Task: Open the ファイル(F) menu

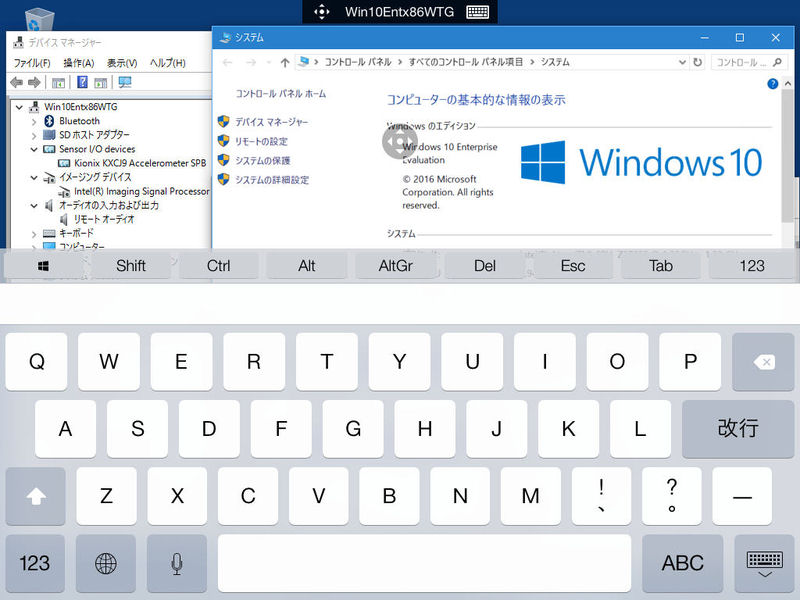Action: point(32,63)
